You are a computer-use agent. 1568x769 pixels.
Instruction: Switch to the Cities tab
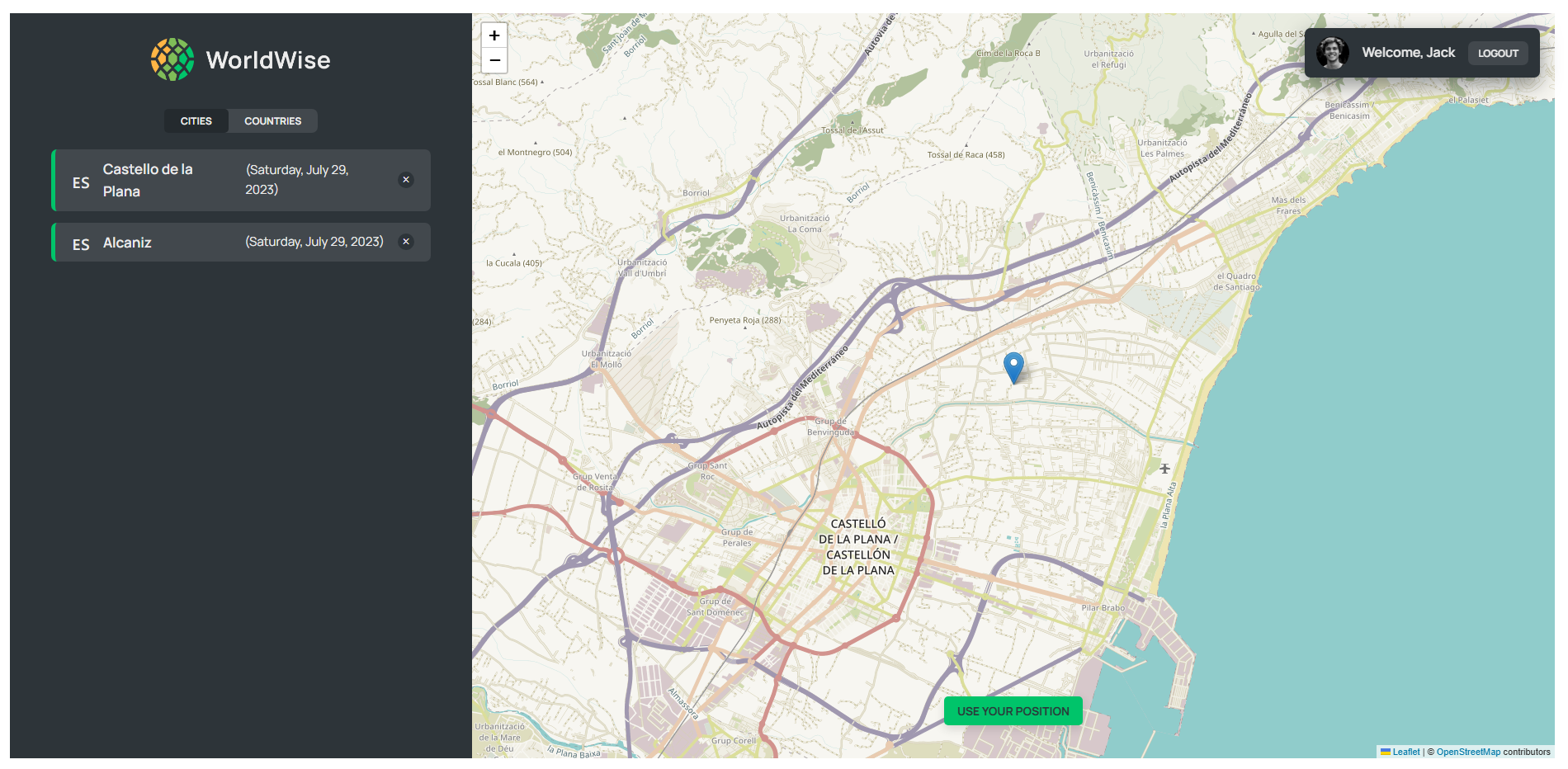coord(196,121)
